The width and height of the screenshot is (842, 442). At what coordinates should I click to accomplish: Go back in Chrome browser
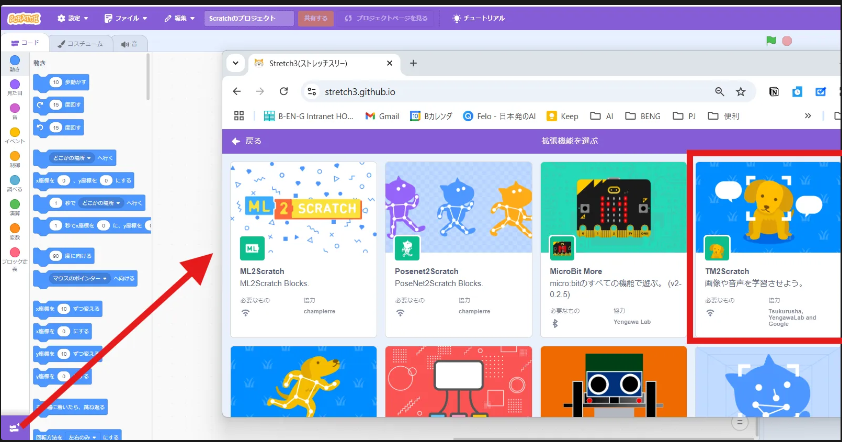(237, 92)
